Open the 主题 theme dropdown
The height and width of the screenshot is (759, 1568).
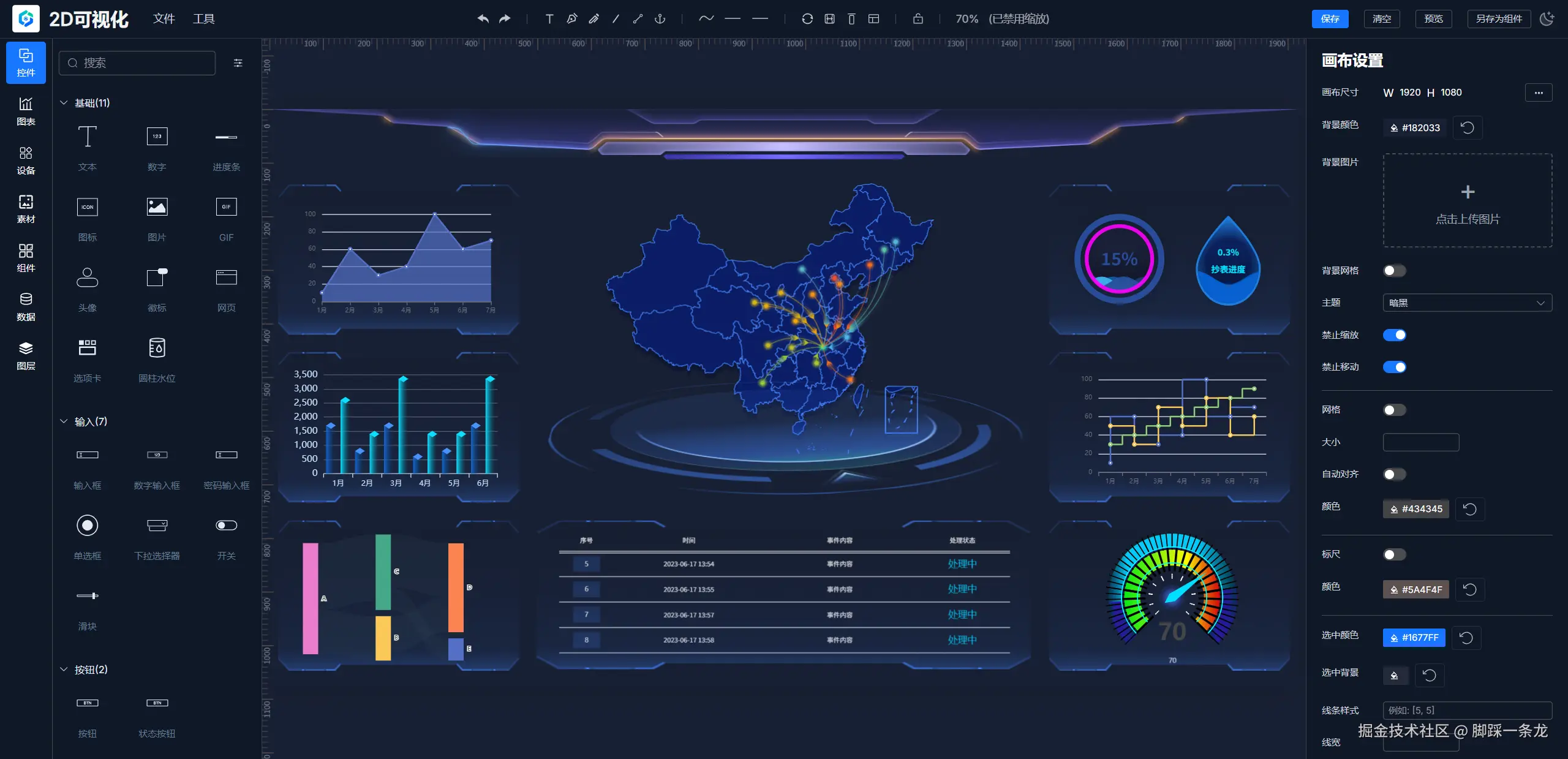1466,303
